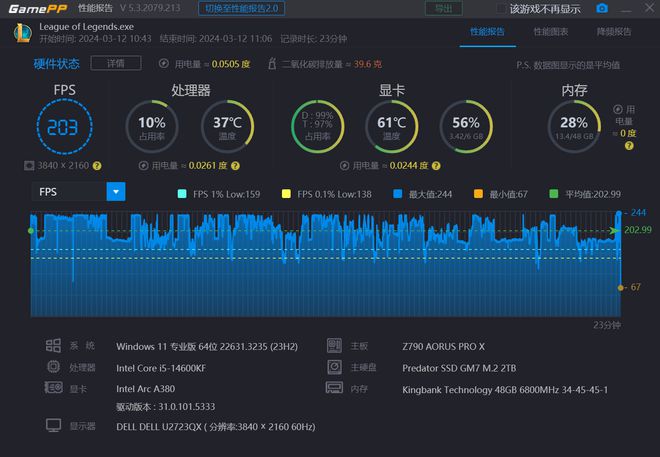Click the Windows 11 专业版 system text

click(207, 347)
